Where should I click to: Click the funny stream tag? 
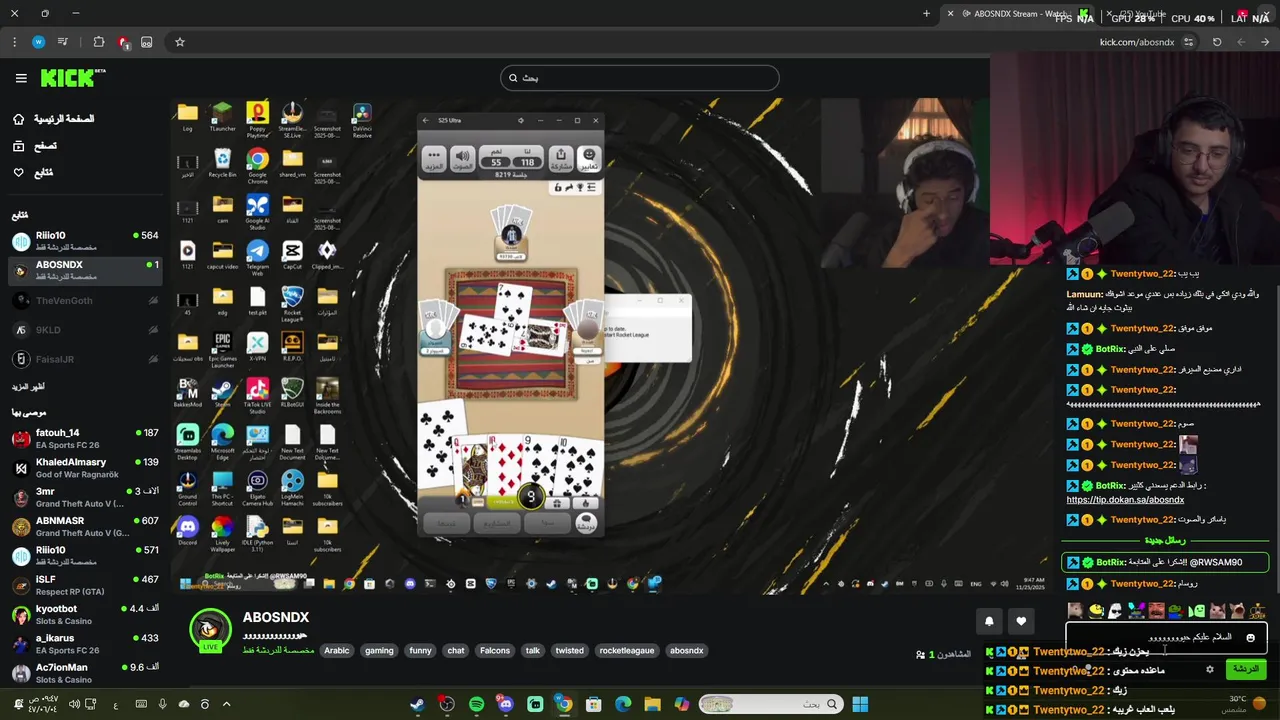420,650
